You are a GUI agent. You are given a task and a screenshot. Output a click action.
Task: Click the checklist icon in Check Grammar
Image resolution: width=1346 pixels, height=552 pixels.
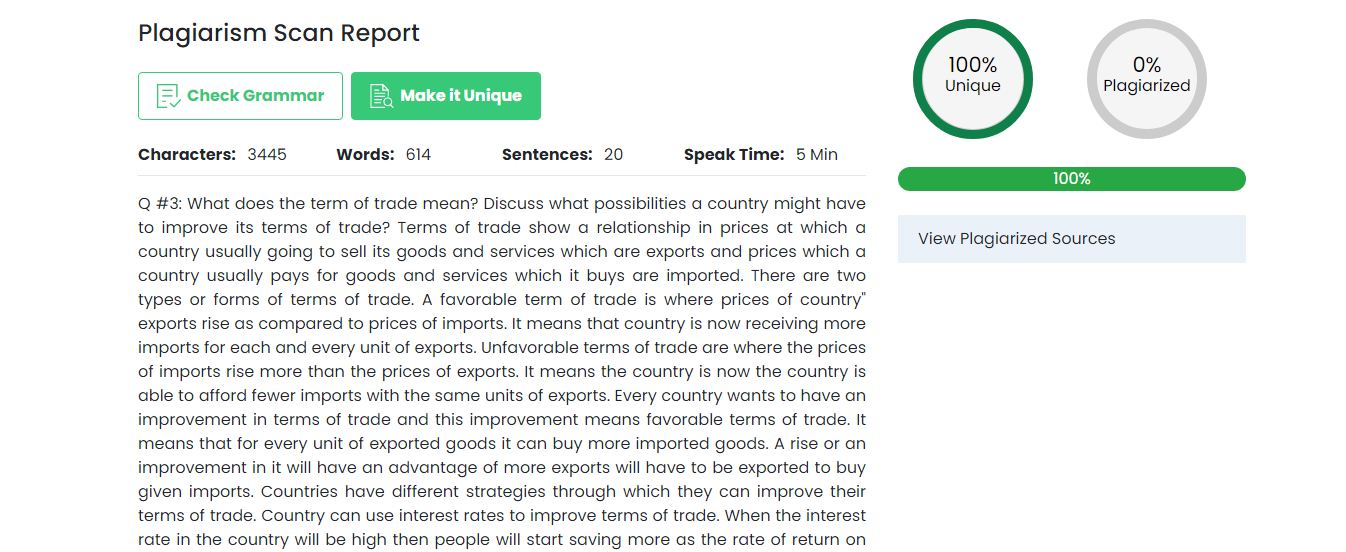[168, 96]
